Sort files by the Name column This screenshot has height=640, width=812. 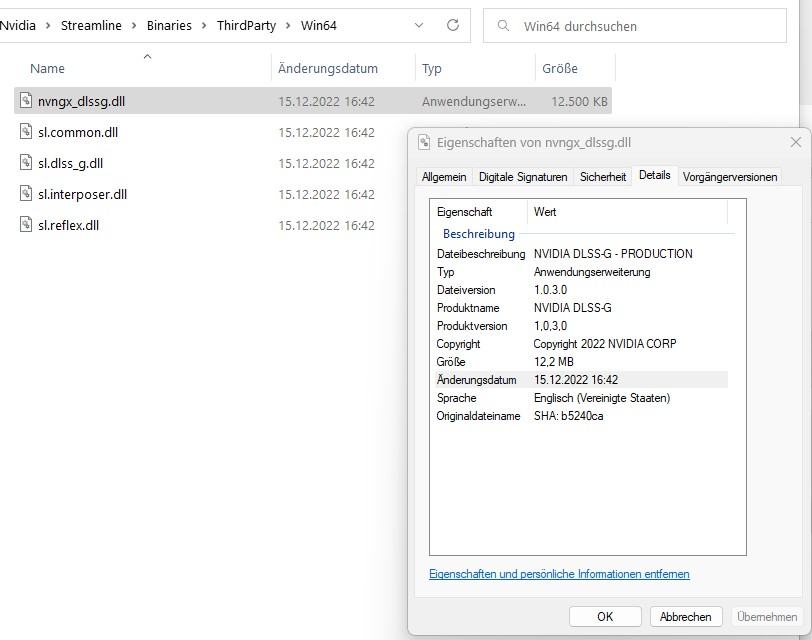point(47,68)
